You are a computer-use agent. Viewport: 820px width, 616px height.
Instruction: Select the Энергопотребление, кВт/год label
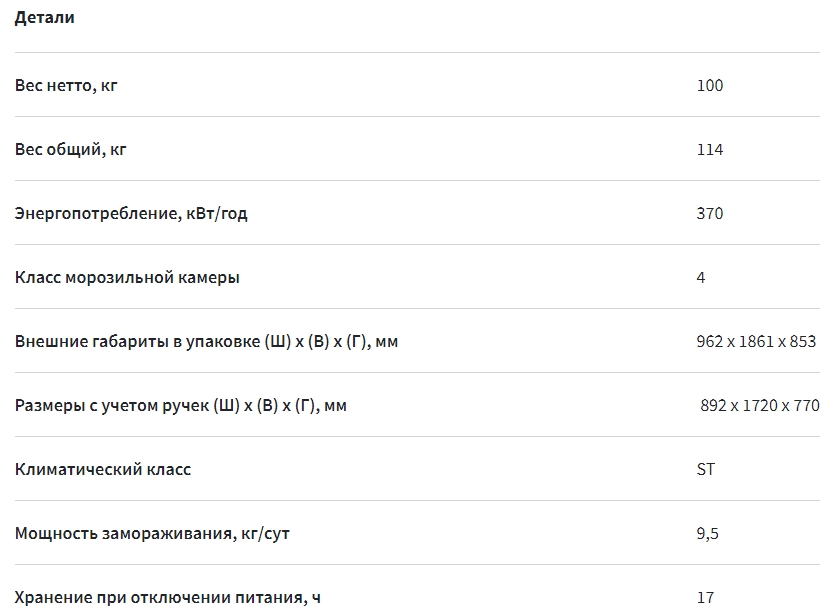pyautogui.click(x=131, y=213)
